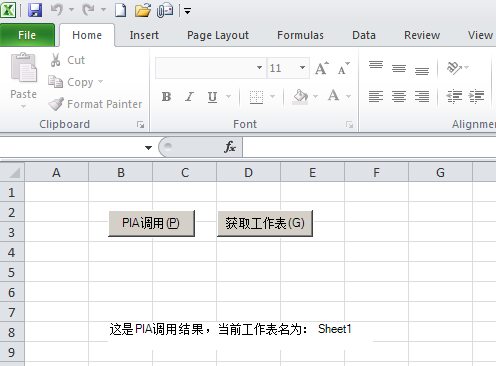This screenshot has width=496, height=366.
Task: Align text right
Action: point(422,97)
